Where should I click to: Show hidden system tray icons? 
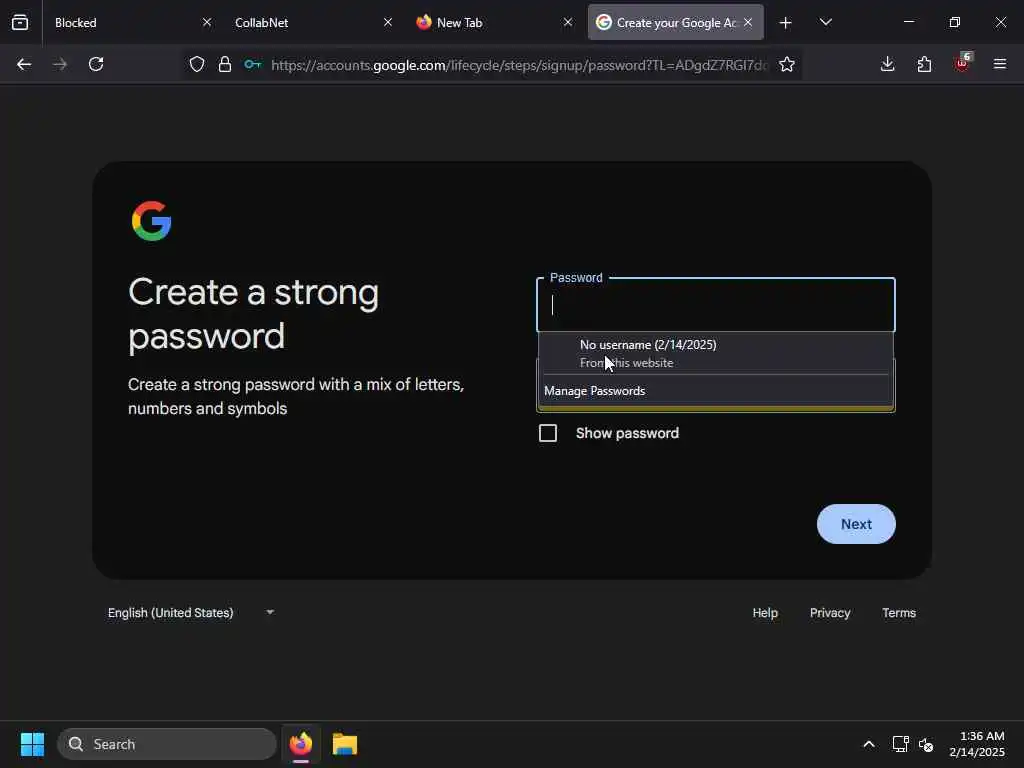click(869, 744)
